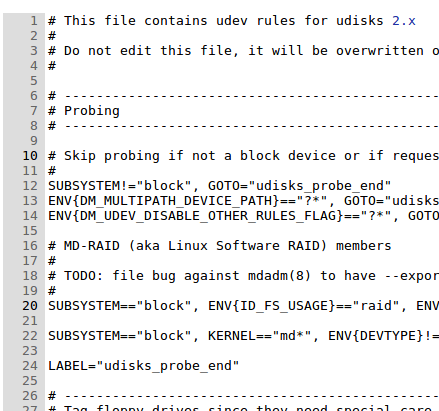The height and width of the screenshot is (411, 439).
Task: Click the TODO comment on line 18
Action: pyautogui.click(x=244, y=276)
